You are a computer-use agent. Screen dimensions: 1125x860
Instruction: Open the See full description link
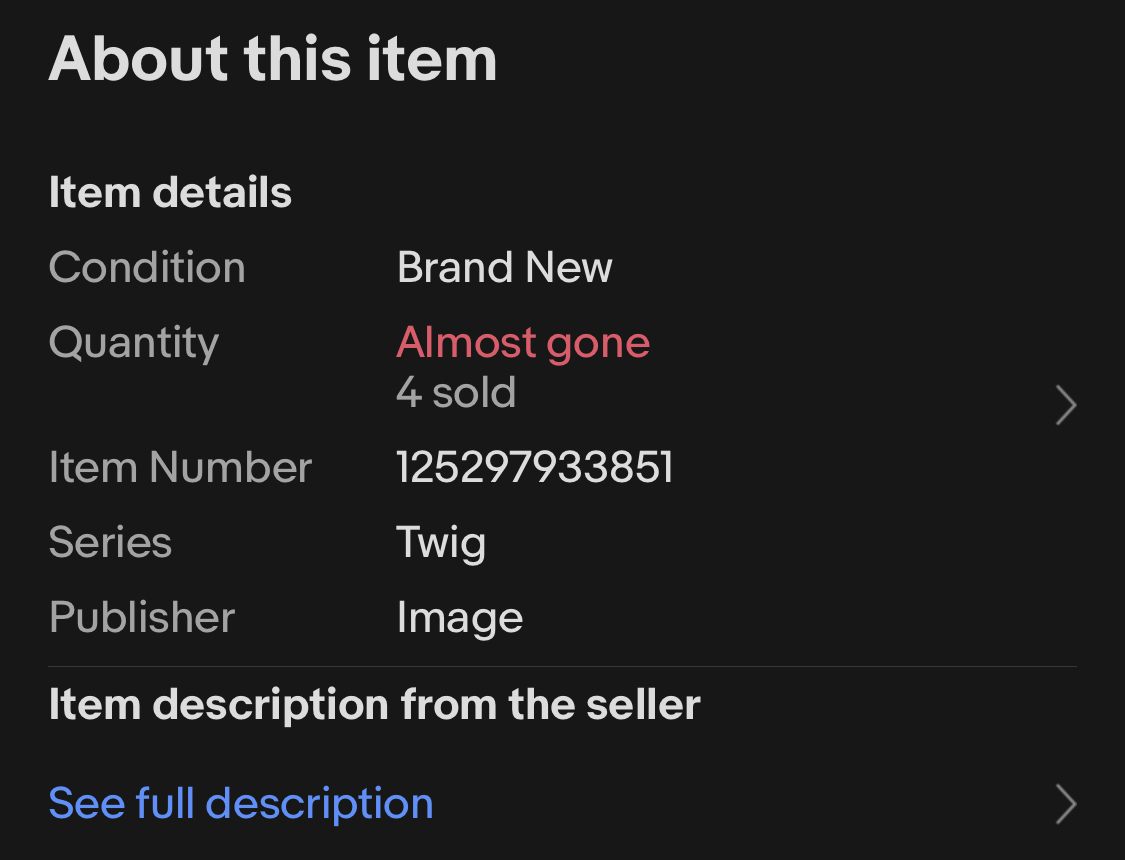click(241, 804)
